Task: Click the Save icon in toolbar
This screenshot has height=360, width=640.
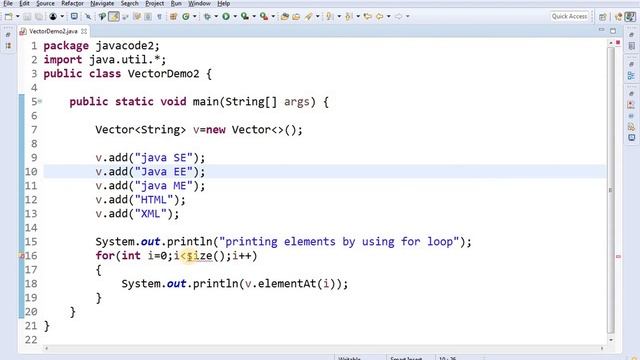Action: pos(27,17)
